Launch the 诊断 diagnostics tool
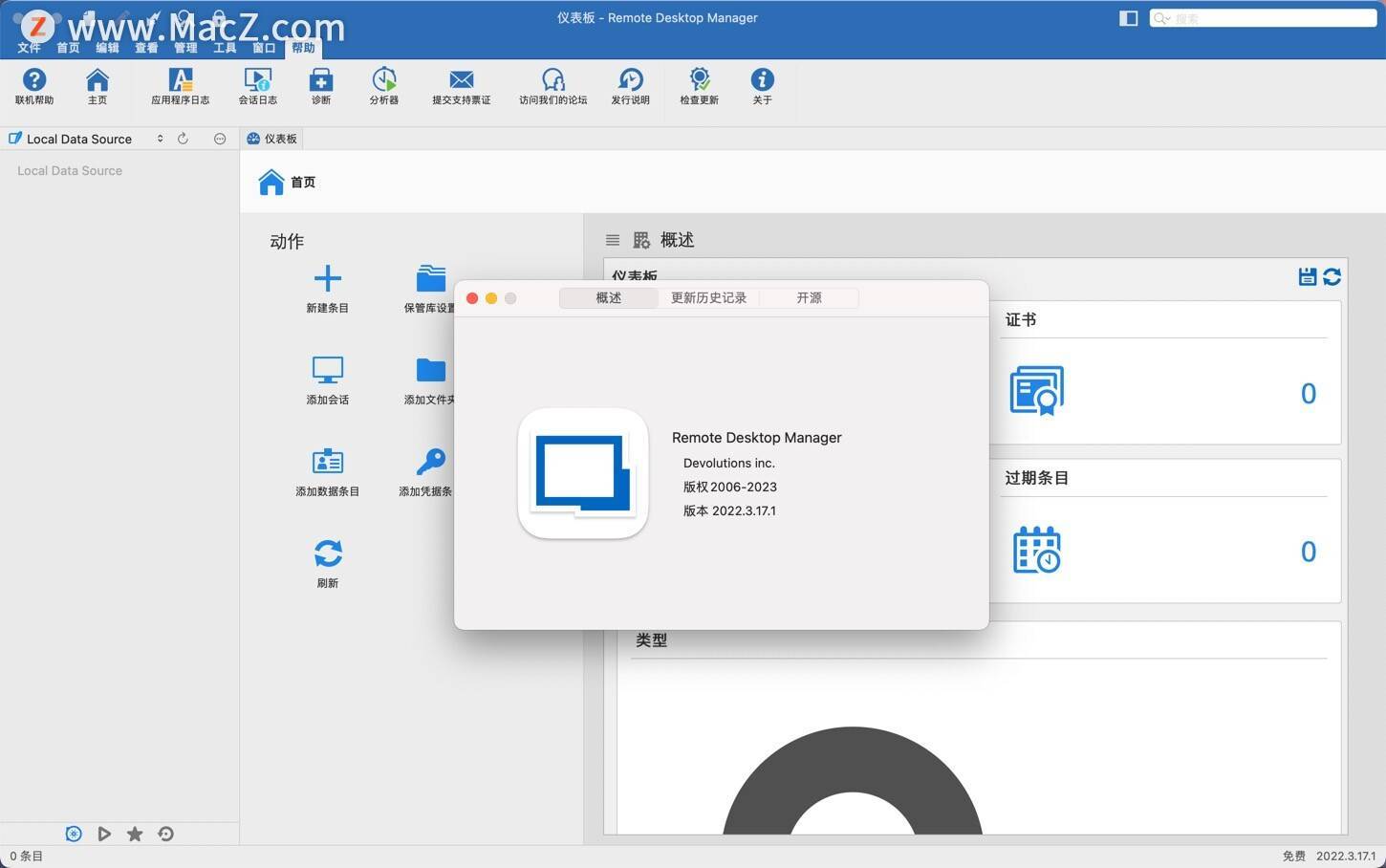Viewport: 1386px width, 868px height. click(321, 80)
